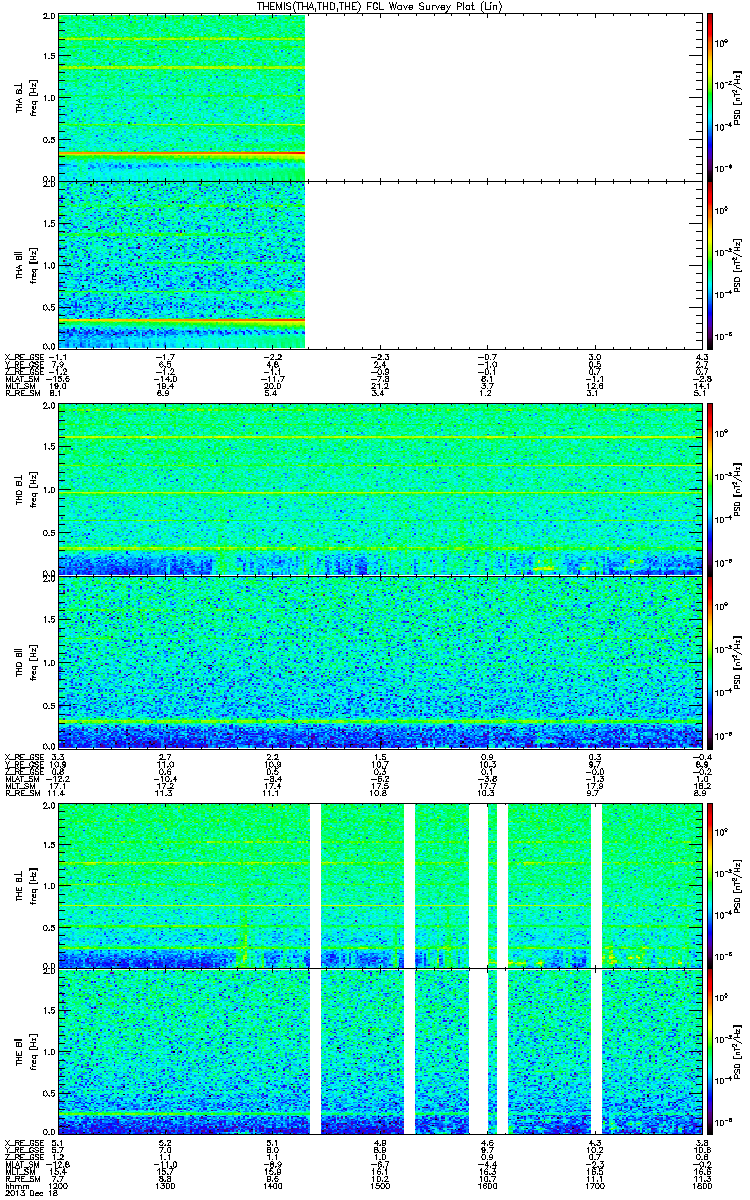Screen dimensions: 750x1200
Task: Click the empty no-data region of THA spectrogram
Action: (500, 180)
